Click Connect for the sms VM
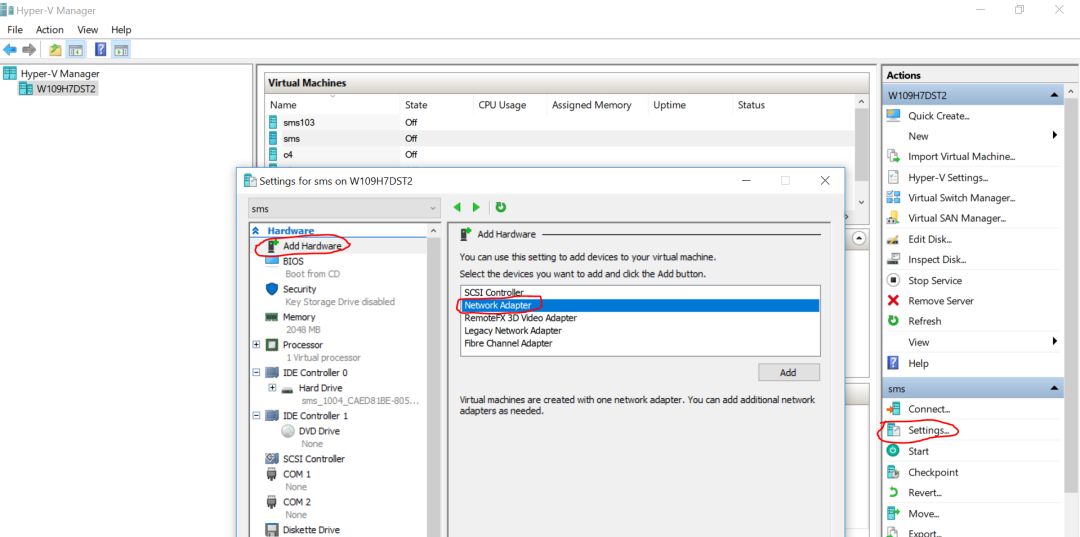Viewport: 1080px width, 537px height. tap(929, 409)
